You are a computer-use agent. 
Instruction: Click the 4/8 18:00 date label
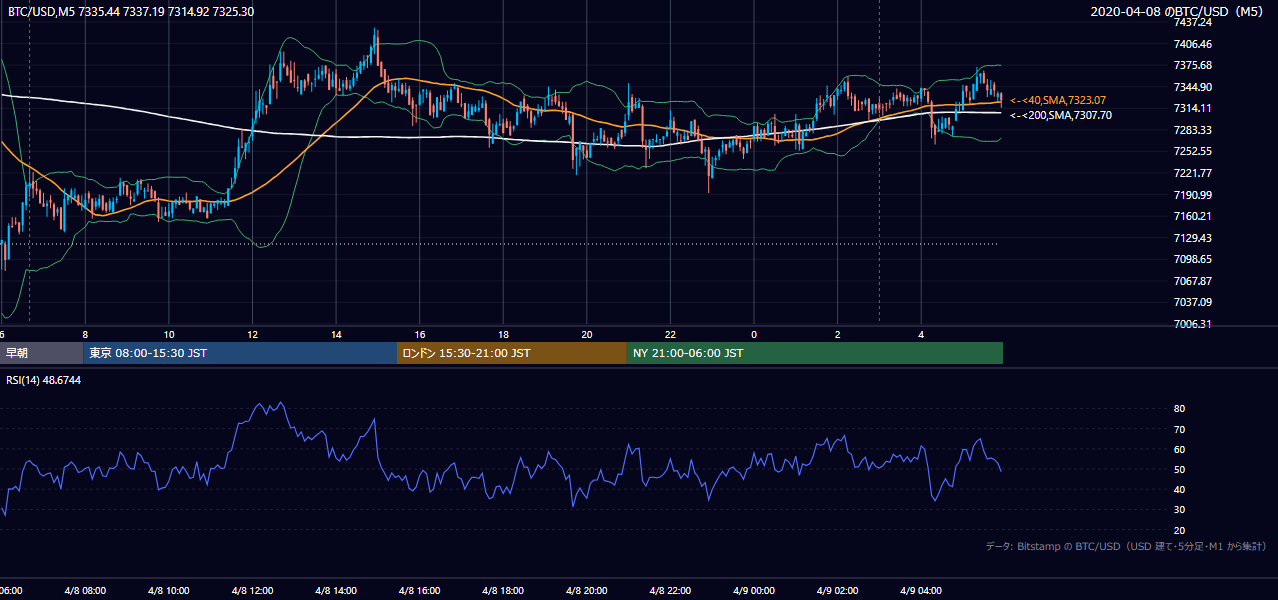click(504, 591)
